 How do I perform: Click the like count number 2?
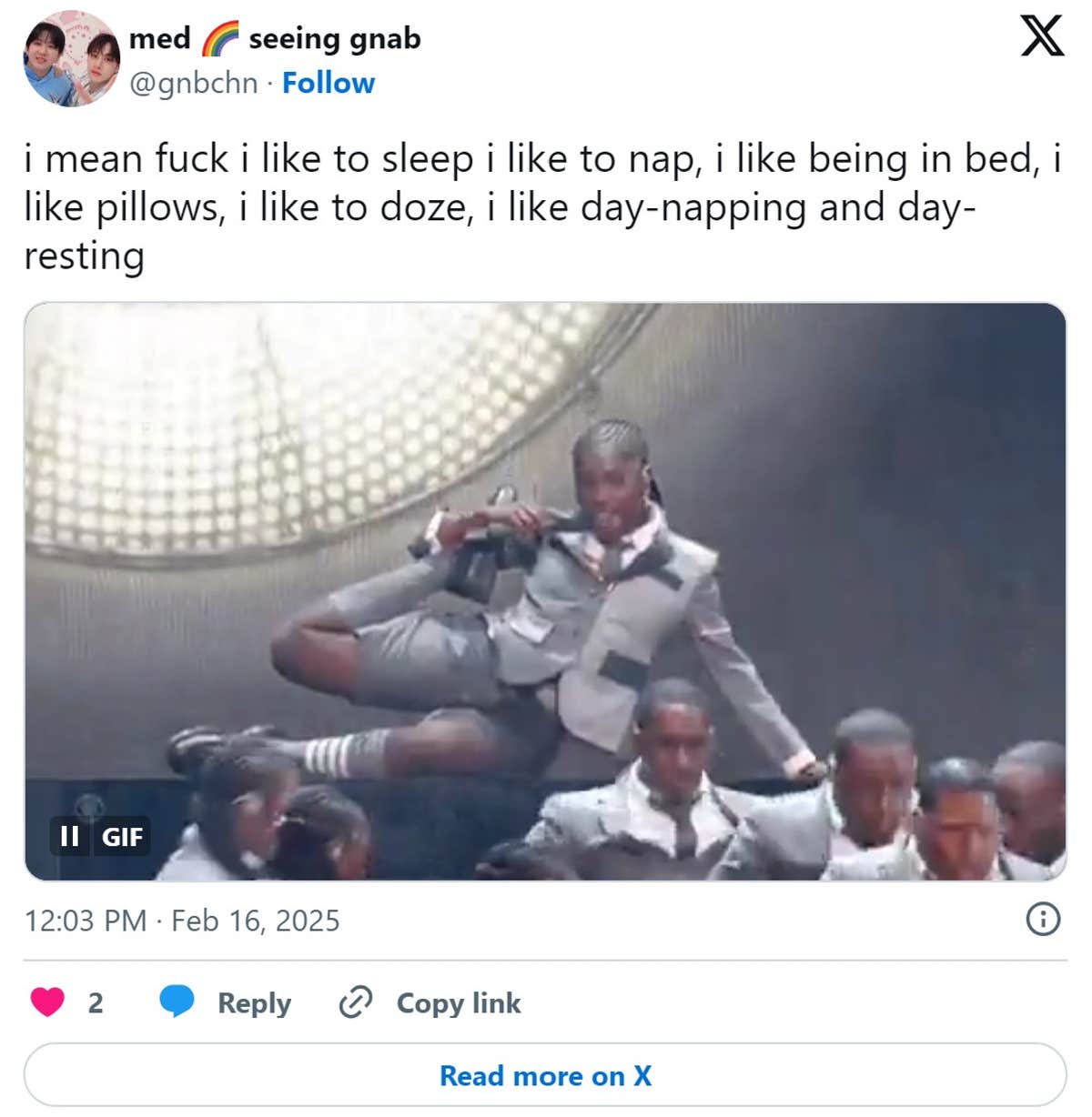[x=96, y=1002]
